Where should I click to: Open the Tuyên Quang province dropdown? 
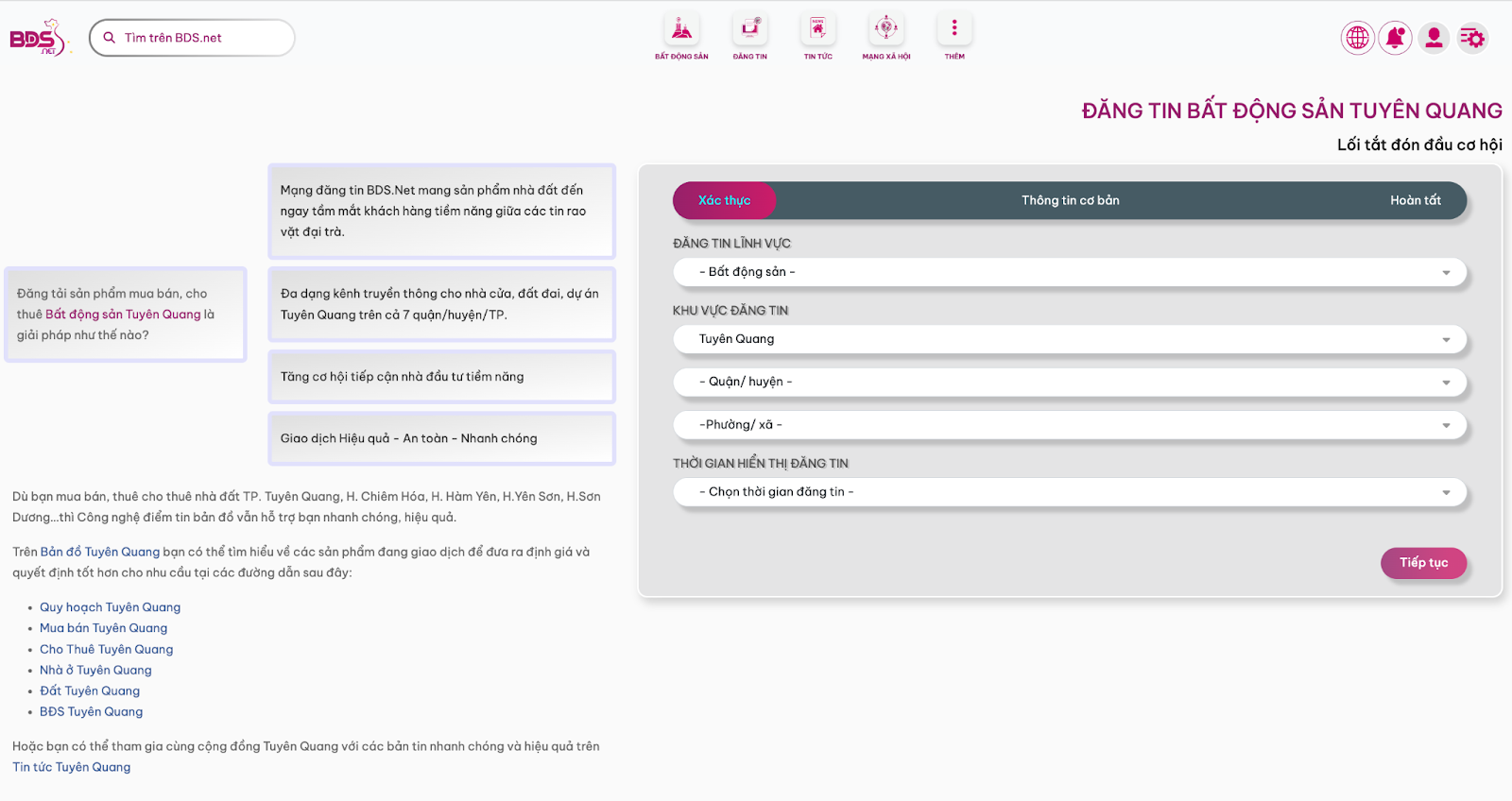click(x=1070, y=339)
